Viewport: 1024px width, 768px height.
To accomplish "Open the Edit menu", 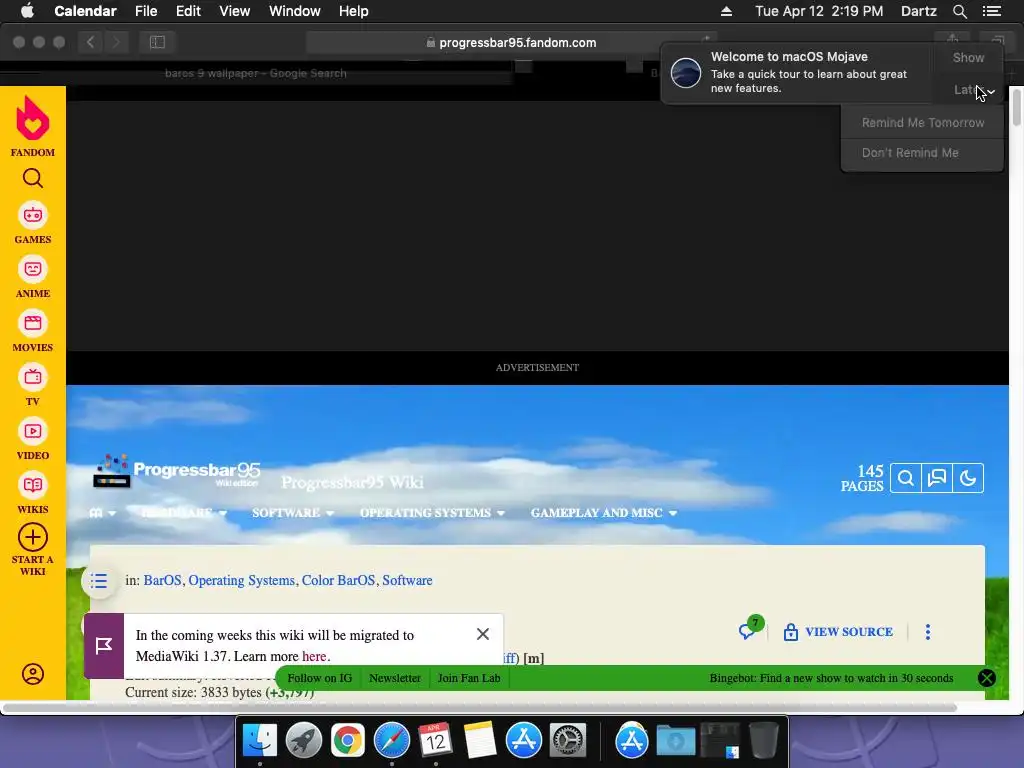I will click(188, 11).
